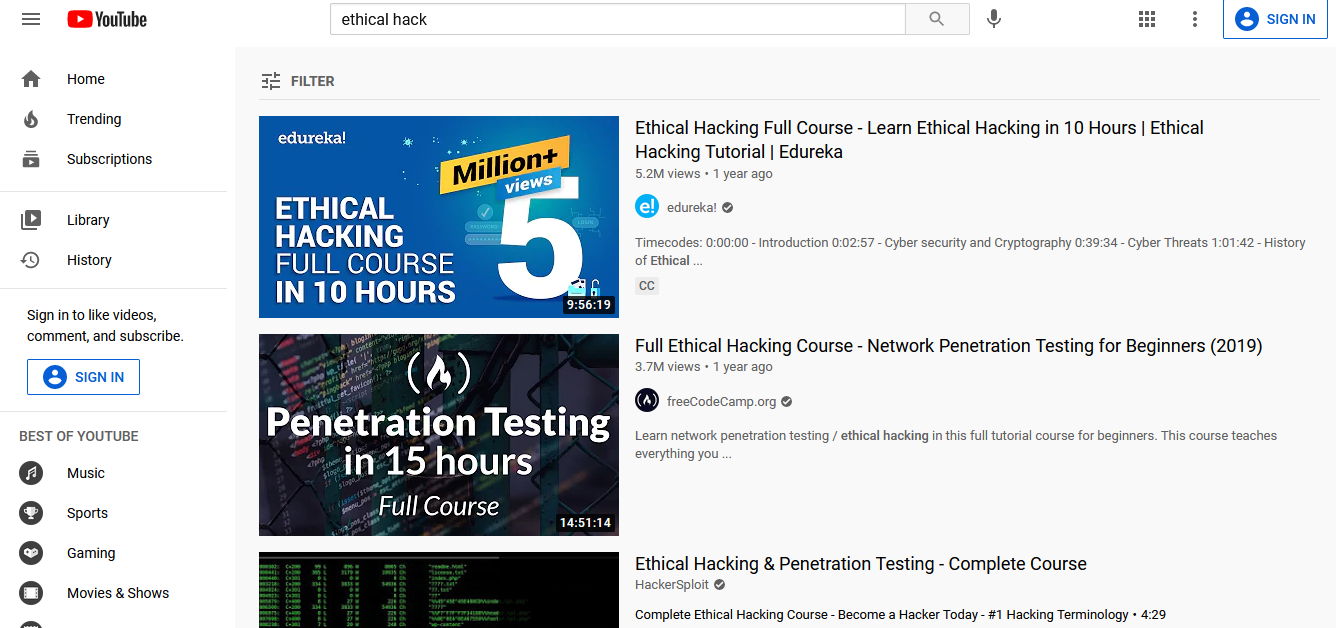Image resolution: width=1336 pixels, height=628 pixels.
Task: Visit the HackerSploit channel name
Action: click(x=672, y=585)
